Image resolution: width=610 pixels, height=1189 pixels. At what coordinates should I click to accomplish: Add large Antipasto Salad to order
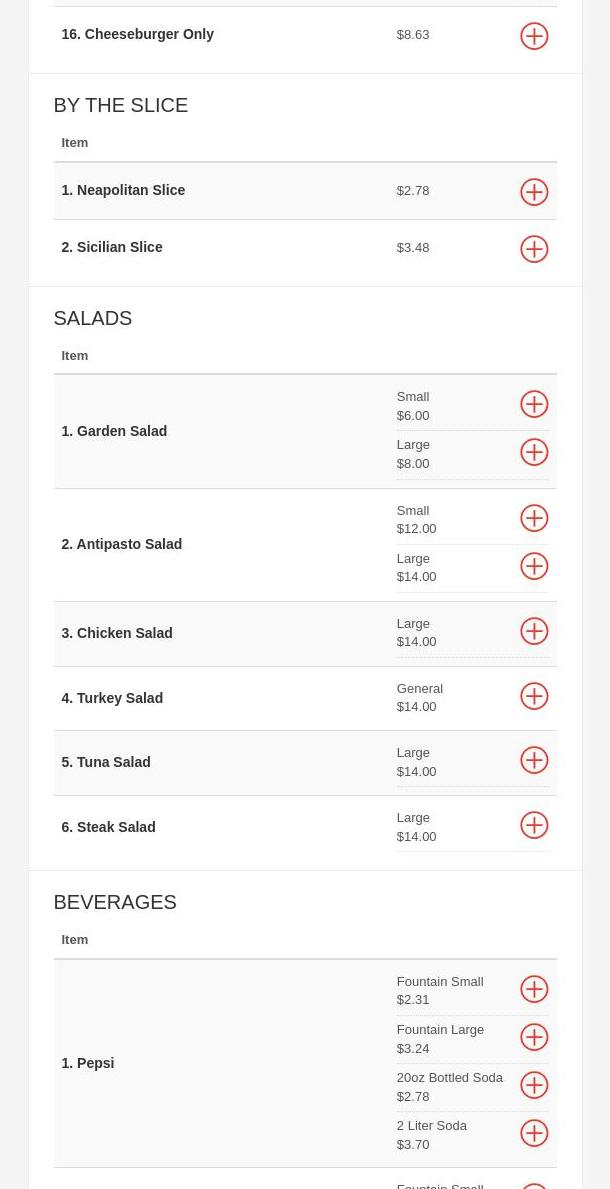pyautogui.click(x=534, y=566)
